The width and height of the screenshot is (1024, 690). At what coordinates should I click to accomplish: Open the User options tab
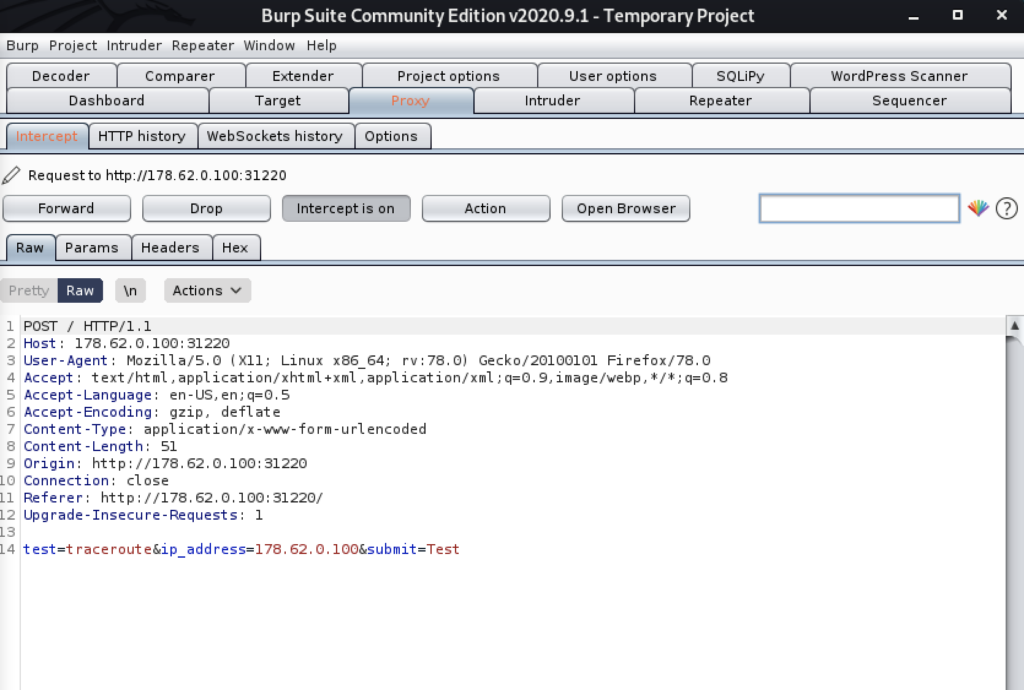[613, 76]
